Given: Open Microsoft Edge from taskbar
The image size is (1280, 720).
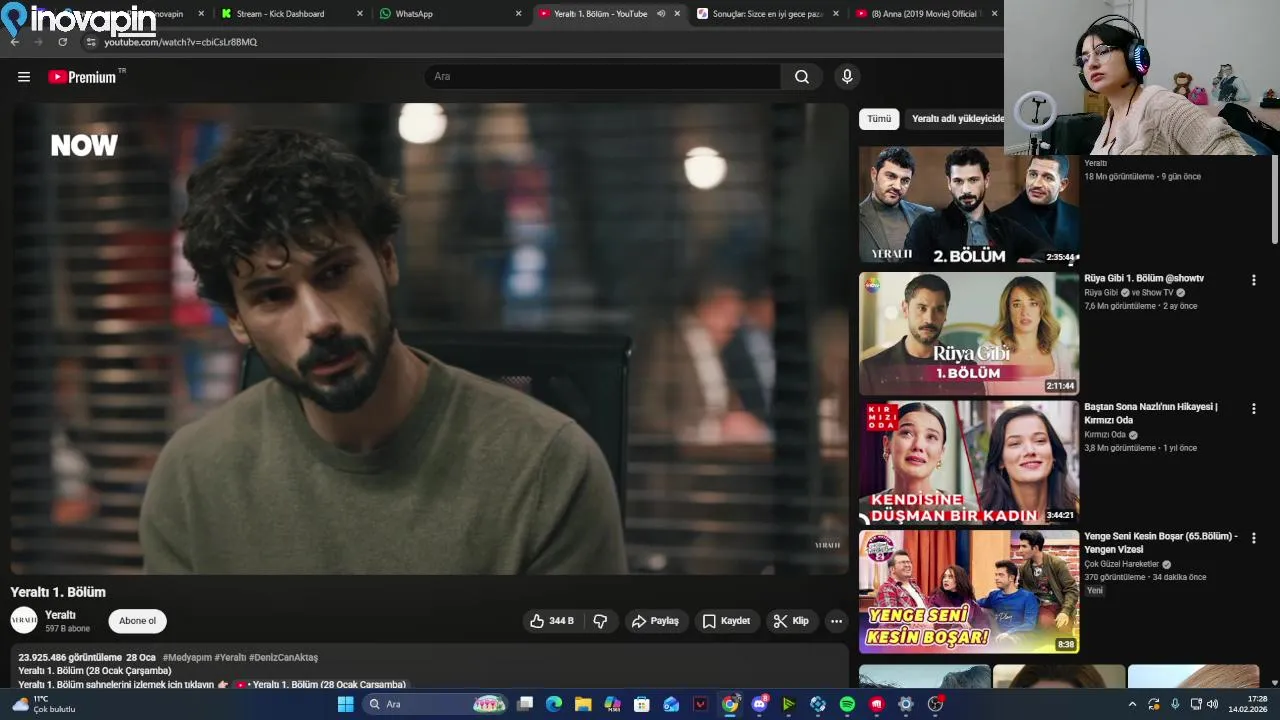Looking at the screenshot, I should click(x=554, y=704).
